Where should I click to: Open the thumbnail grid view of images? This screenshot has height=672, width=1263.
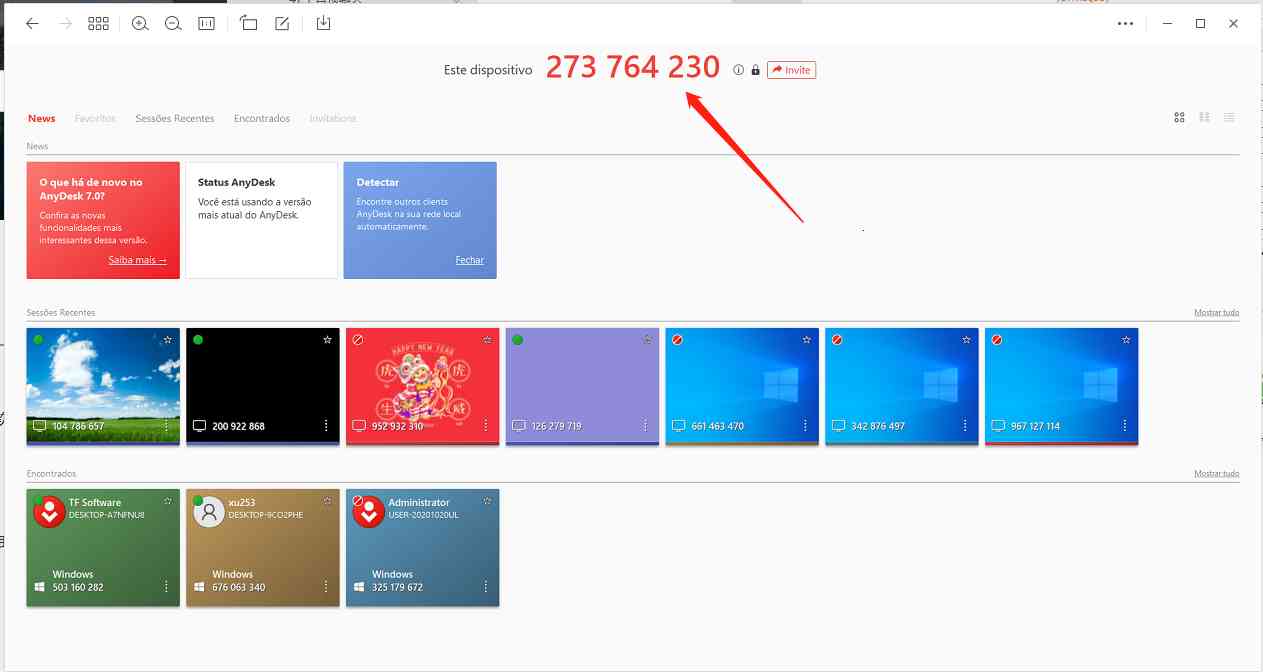pos(98,23)
